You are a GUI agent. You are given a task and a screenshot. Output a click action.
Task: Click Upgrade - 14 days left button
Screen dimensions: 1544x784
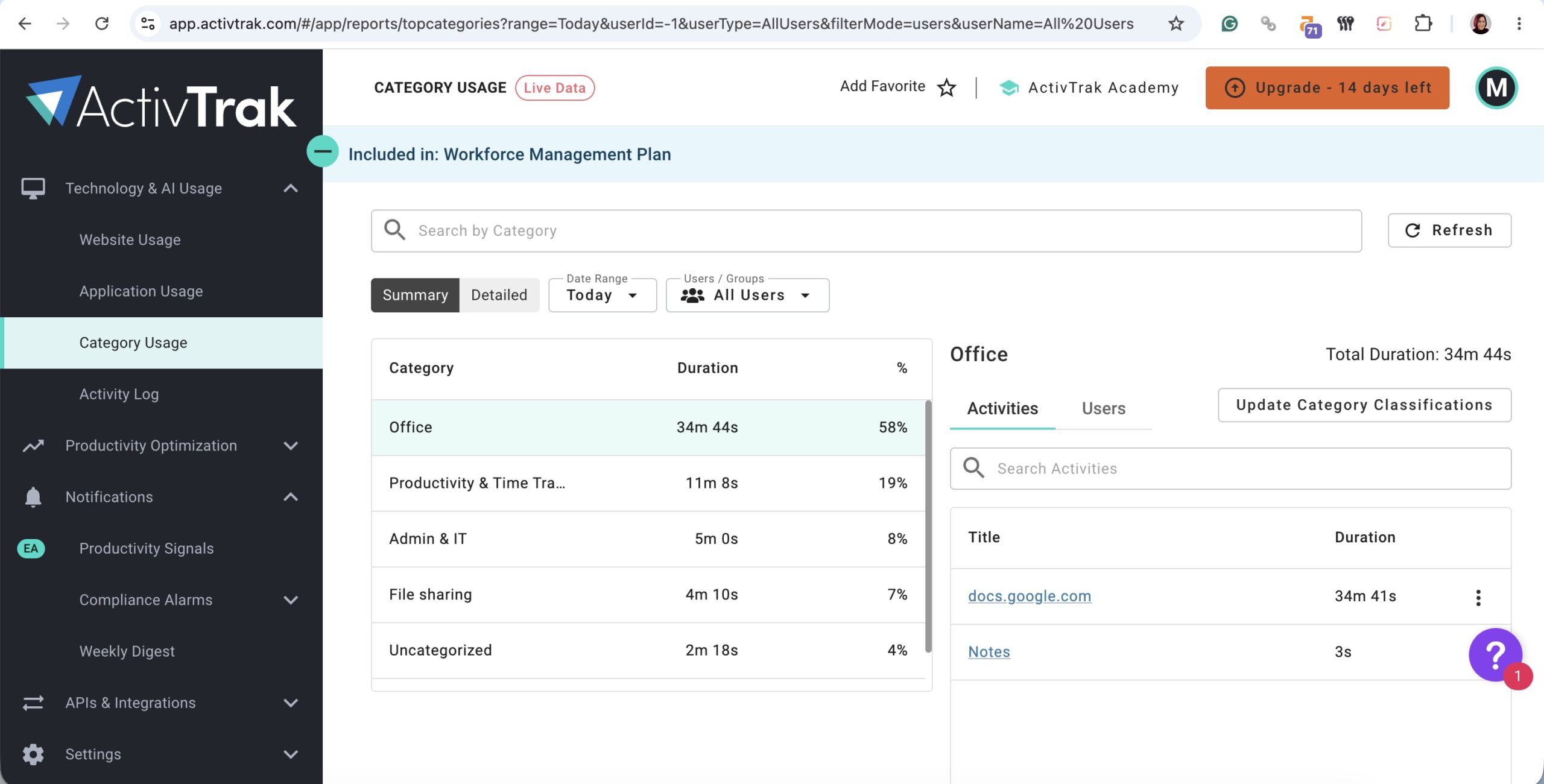[1327, 87]
